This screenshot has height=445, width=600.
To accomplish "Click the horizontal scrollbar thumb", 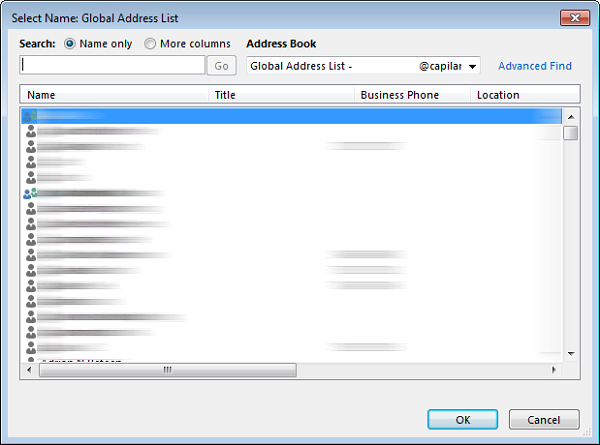I will click(166, 369).
